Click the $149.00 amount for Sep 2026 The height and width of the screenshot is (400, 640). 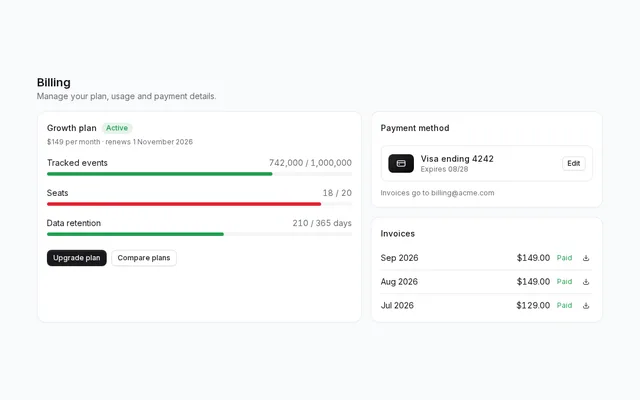pos(533,258)
